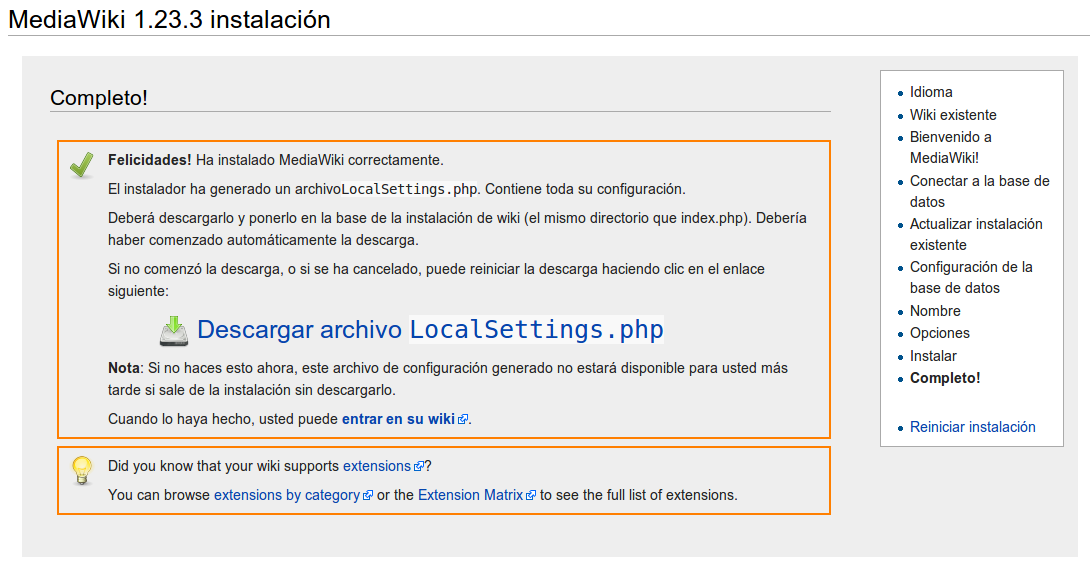Select 'Configuración de la base de datos' step
Viewport: 1090px width, 568px height.
tap(971, 277)
